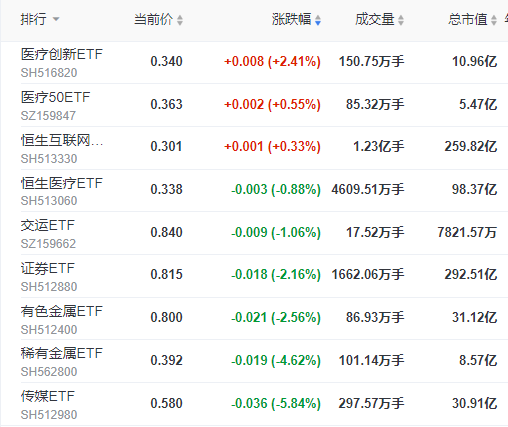Screen dimensions: 508x427
Task: Click market cap 10.96亿
Action: pos(474,61)
